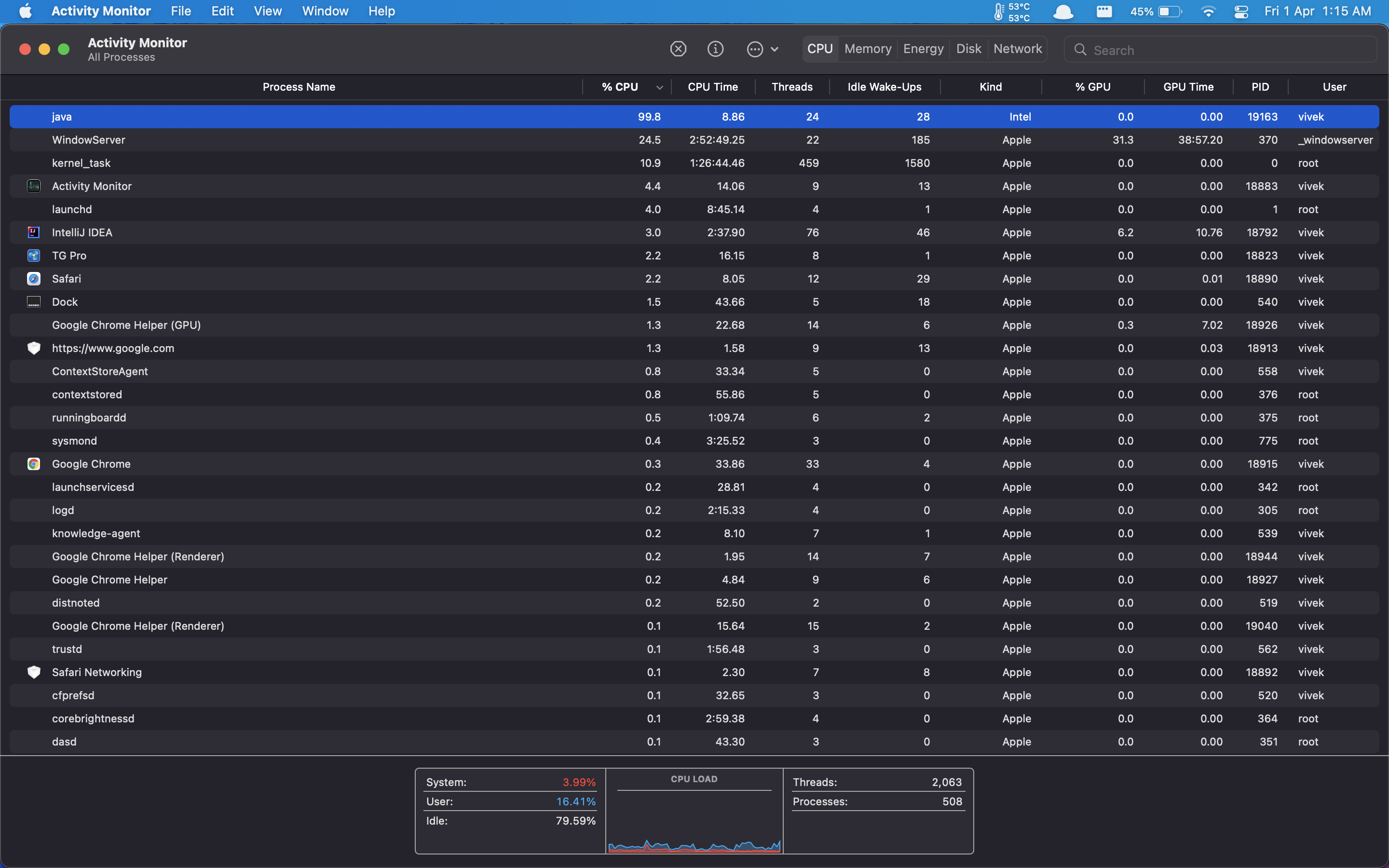Click the cloud icon in menu bar
The width and height of the screenshot is (1389, 868).
[1063, 12]
